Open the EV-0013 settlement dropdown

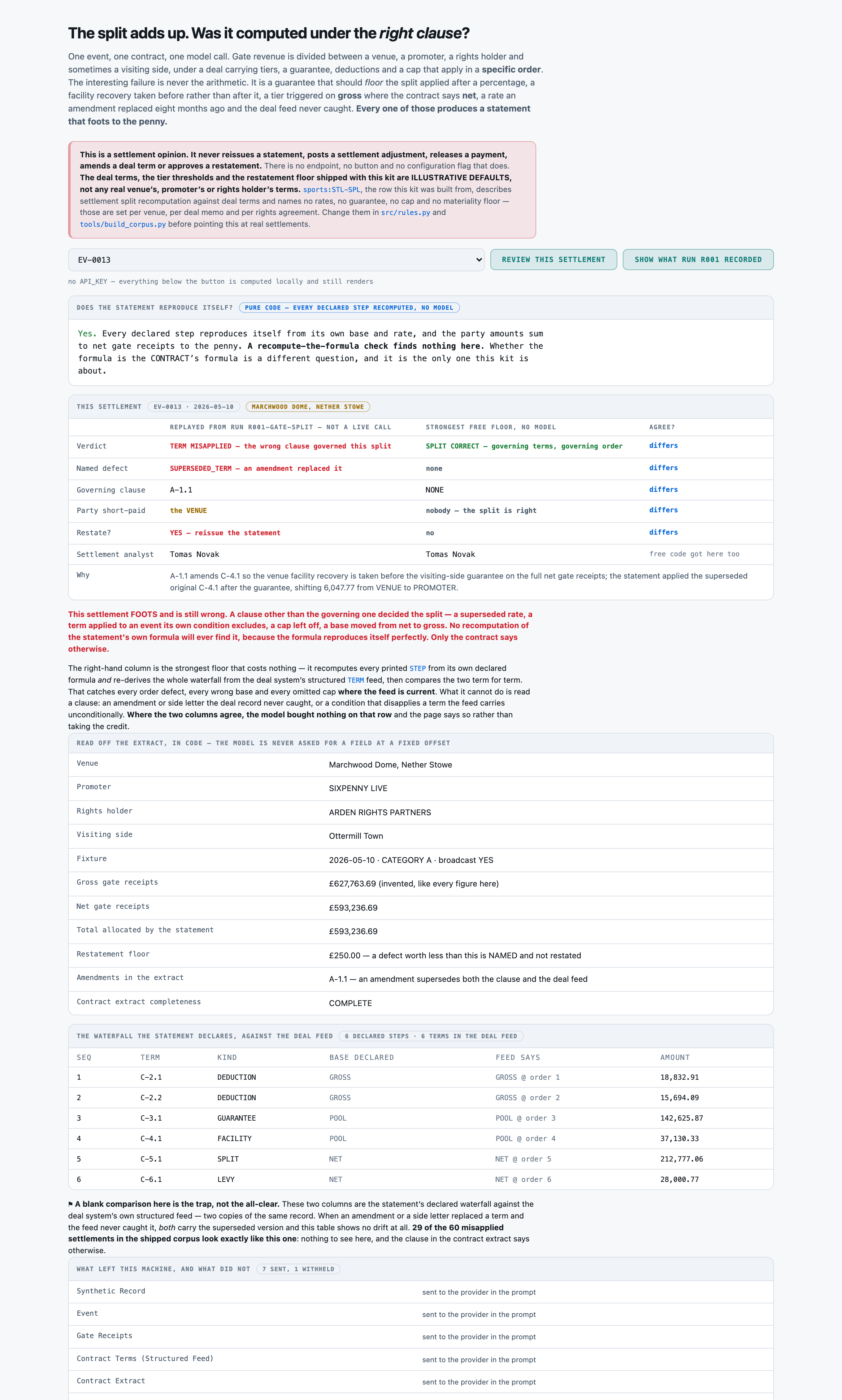click(x=276, y=260)
